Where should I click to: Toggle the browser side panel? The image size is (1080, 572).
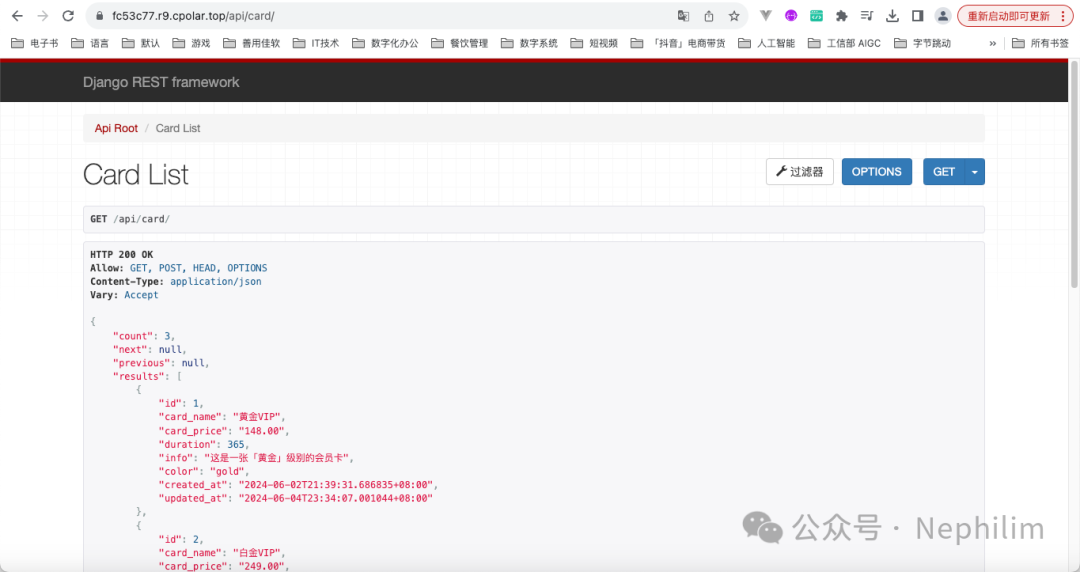pos(917,16)
